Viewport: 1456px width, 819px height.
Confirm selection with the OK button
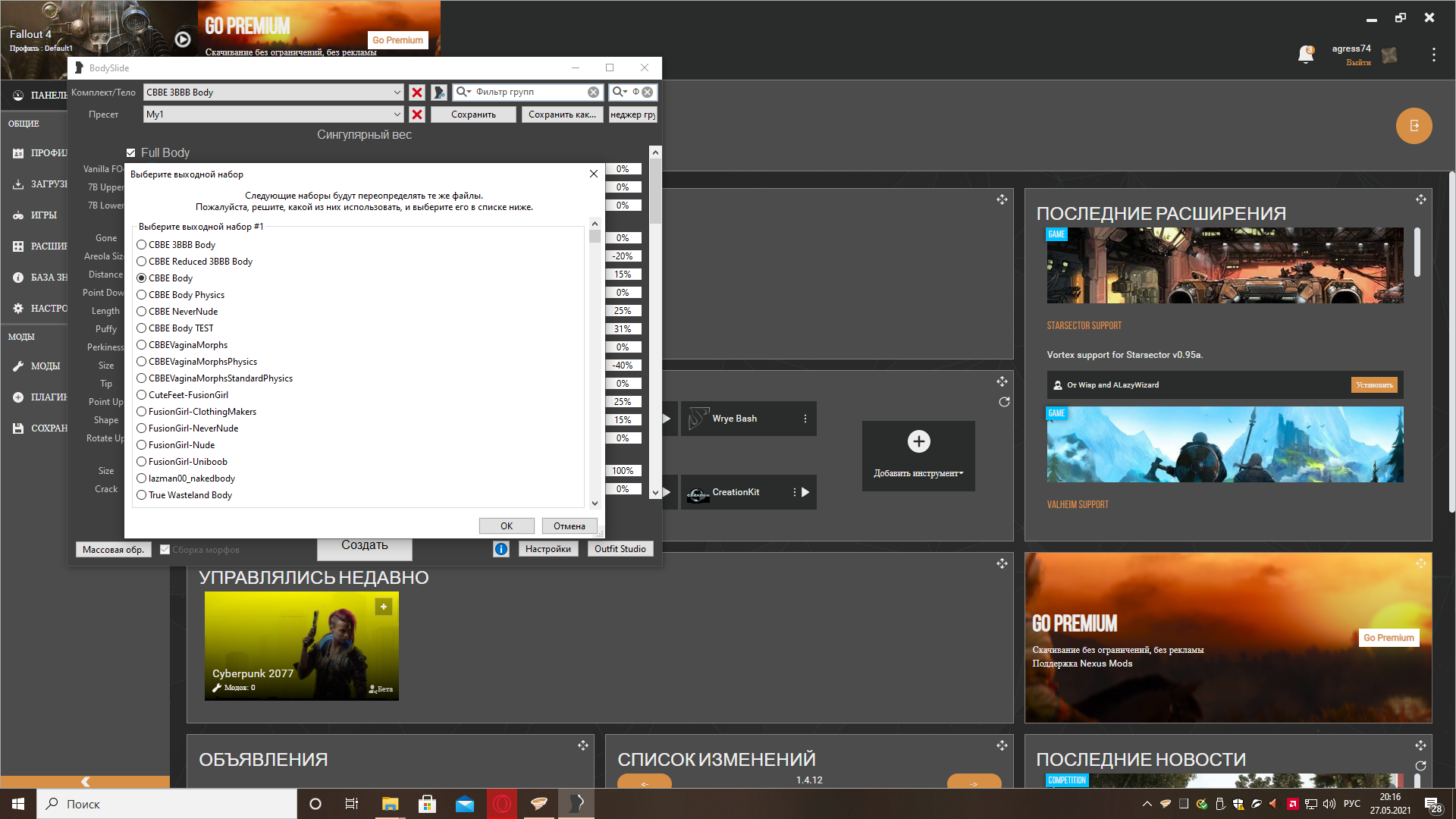point(506,526)
